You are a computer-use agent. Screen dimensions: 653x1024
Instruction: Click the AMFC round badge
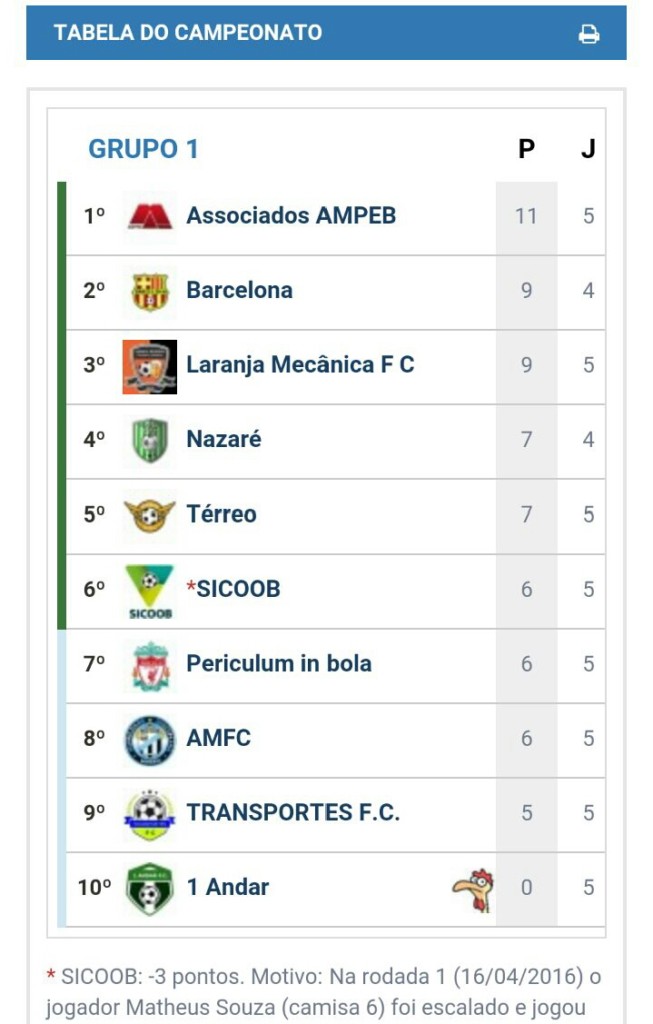(x=150, y=740)
